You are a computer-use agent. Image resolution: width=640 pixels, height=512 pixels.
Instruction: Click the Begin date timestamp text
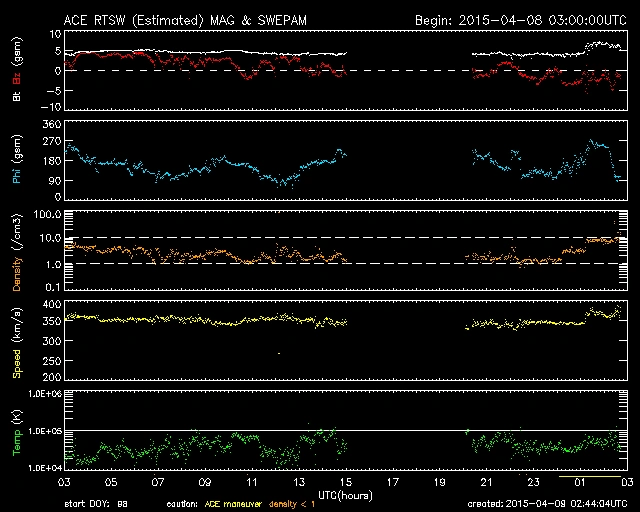click(519, 20)
